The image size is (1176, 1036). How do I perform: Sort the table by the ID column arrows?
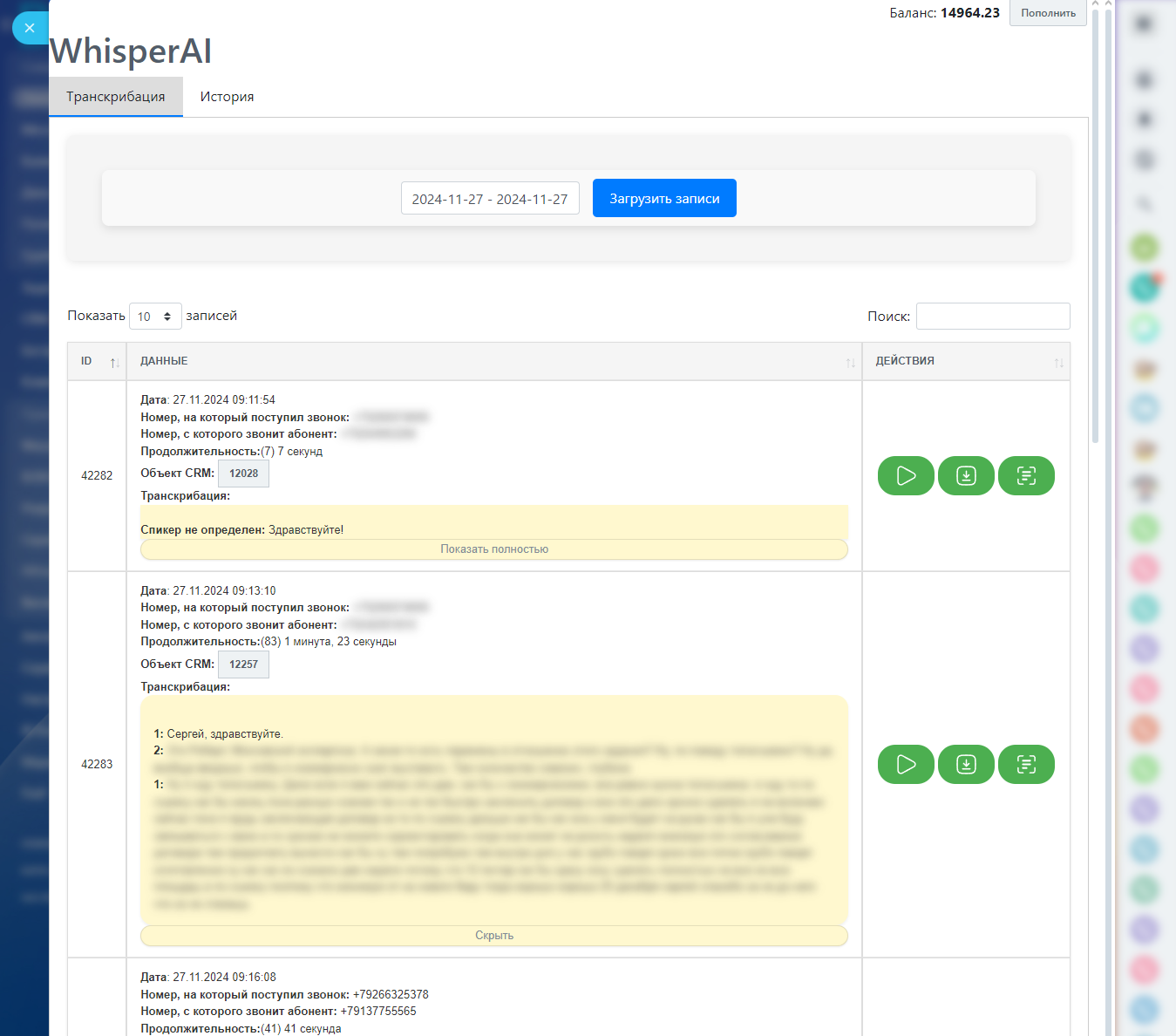pos(115,362)
